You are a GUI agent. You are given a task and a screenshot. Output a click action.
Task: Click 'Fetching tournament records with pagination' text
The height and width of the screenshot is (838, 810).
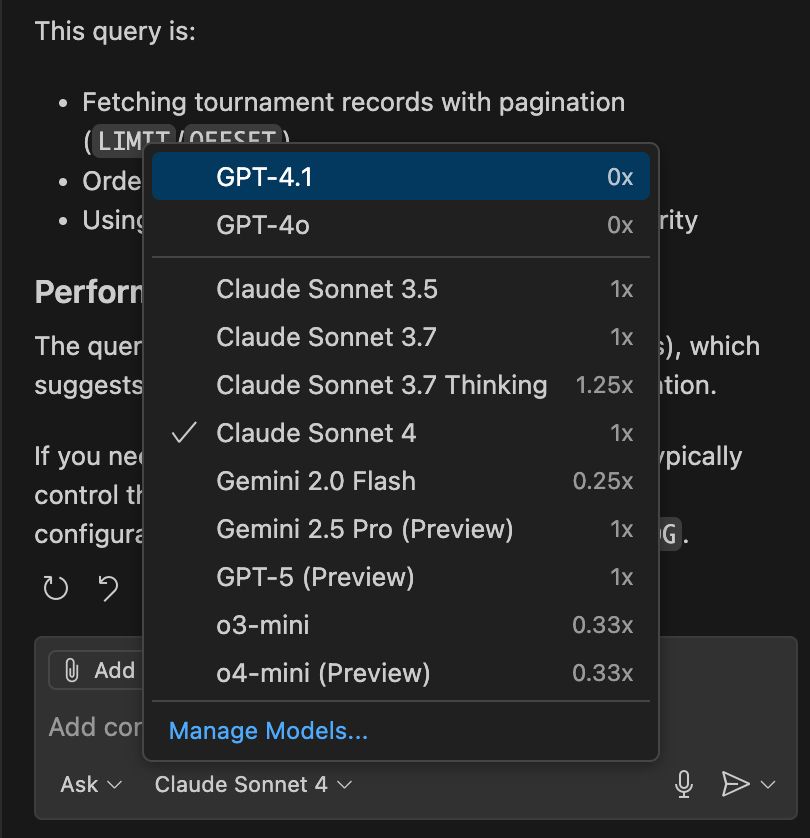point(354,102)
